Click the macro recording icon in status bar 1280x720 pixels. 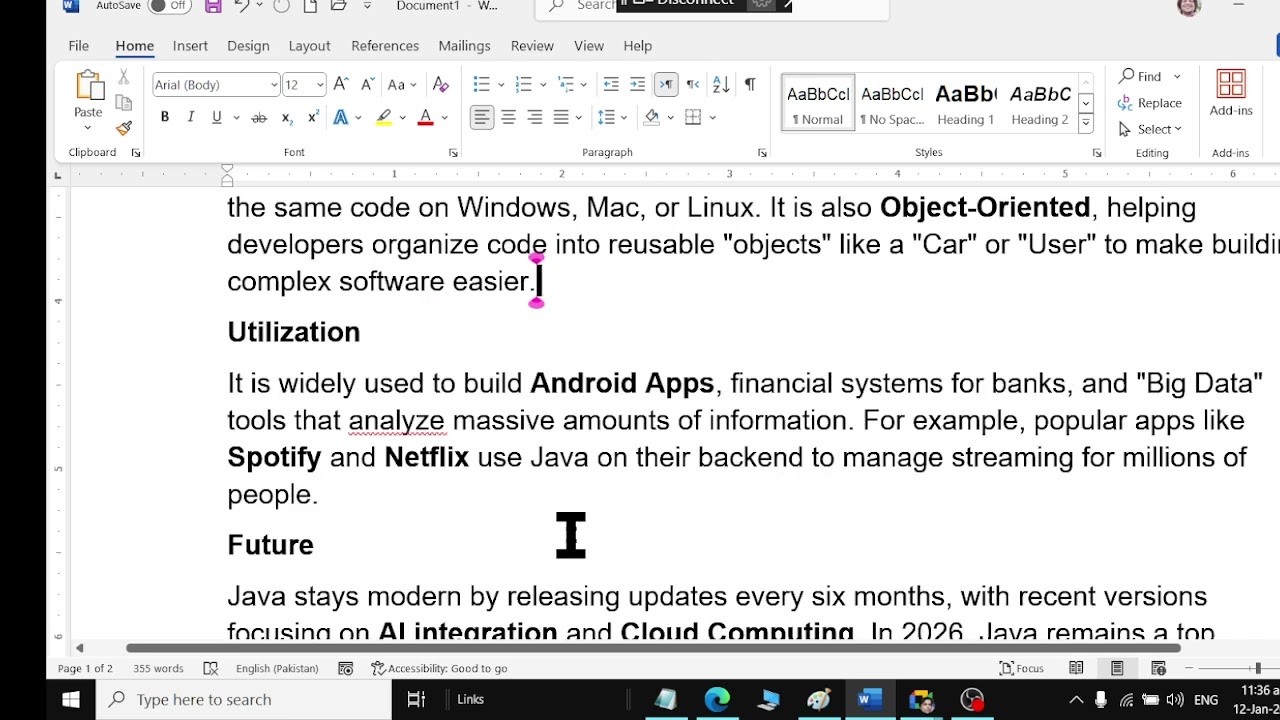point(346,668)
